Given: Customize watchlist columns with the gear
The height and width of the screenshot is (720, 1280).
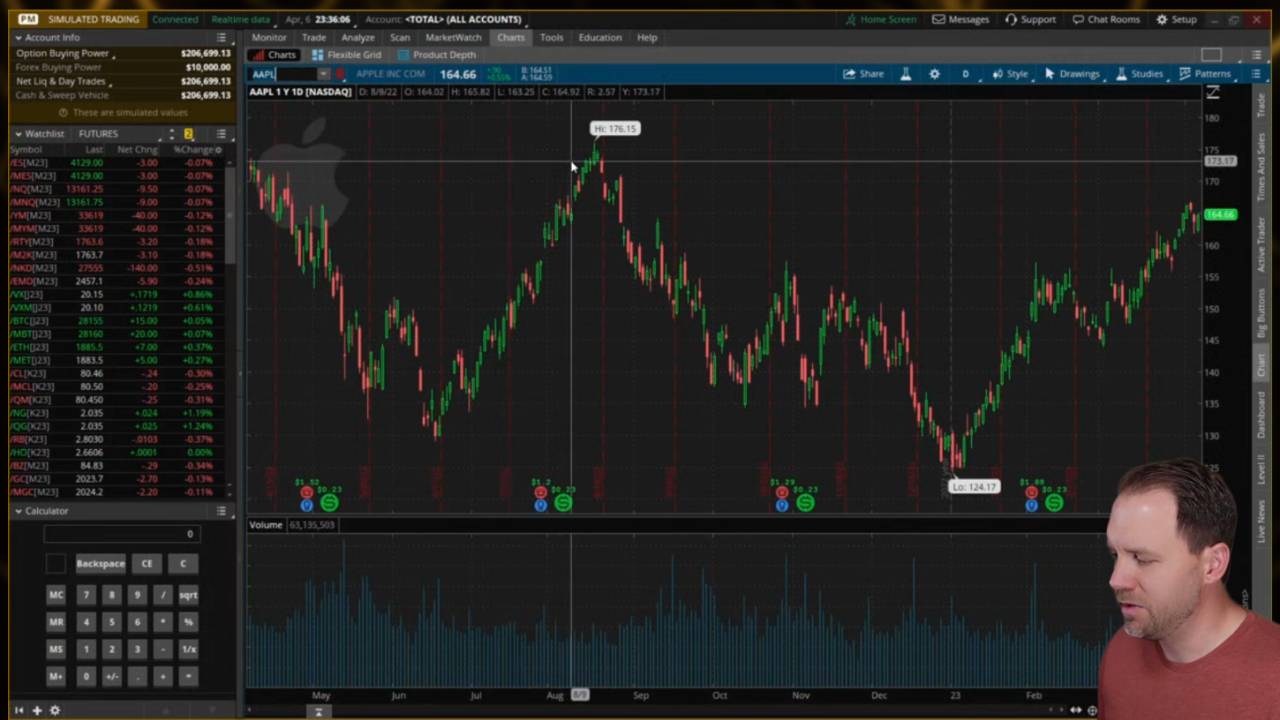Looking at the screenshot, I should 219,150.
